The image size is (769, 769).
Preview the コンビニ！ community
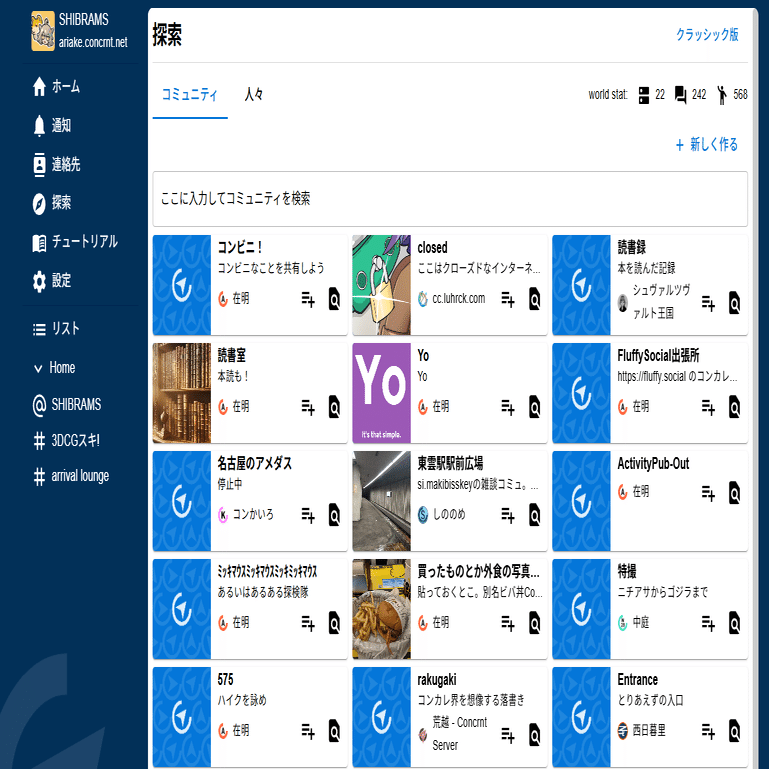pyautogui.click(x=334, y=299)
